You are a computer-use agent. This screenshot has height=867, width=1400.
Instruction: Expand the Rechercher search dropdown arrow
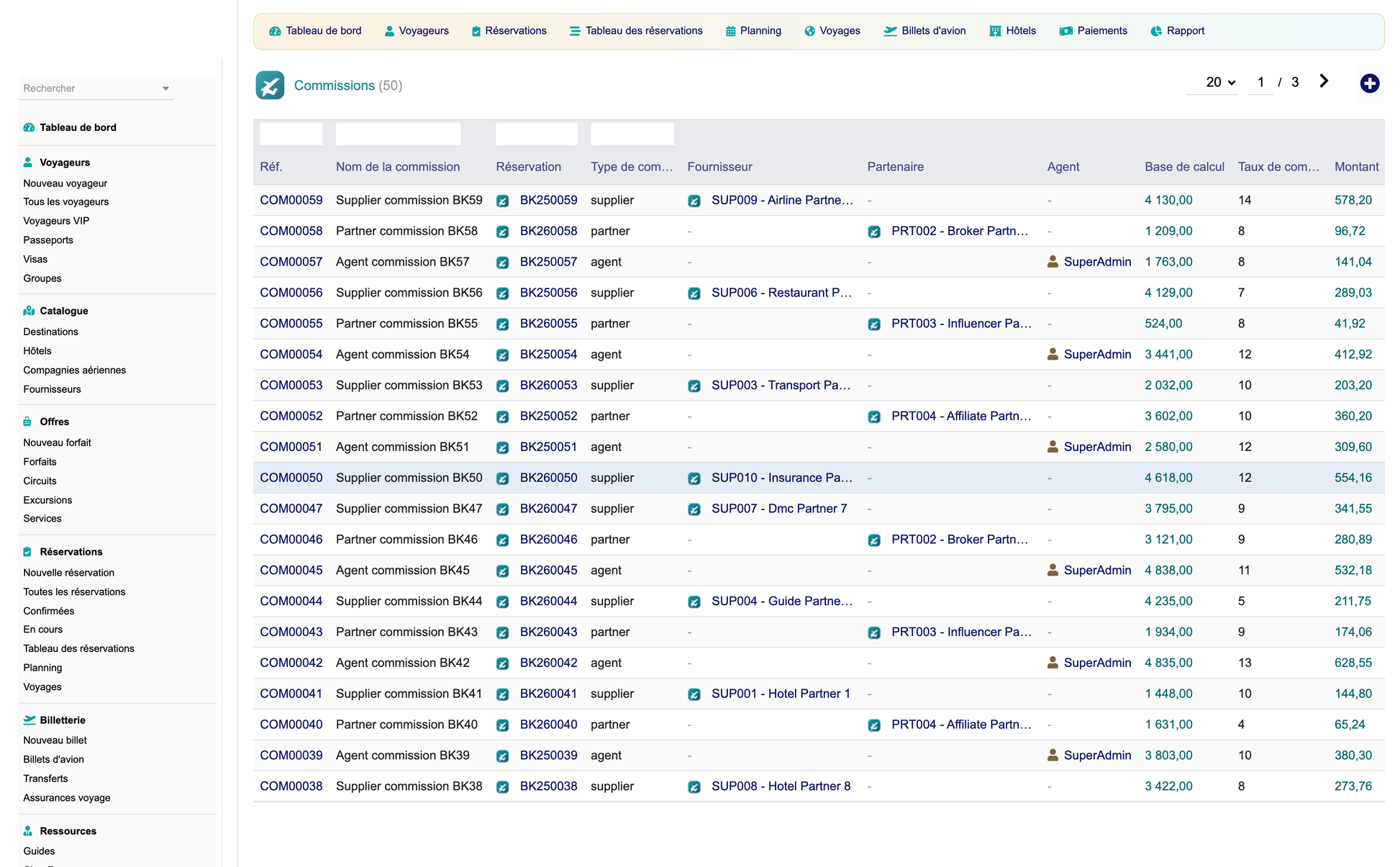(165, 88)
